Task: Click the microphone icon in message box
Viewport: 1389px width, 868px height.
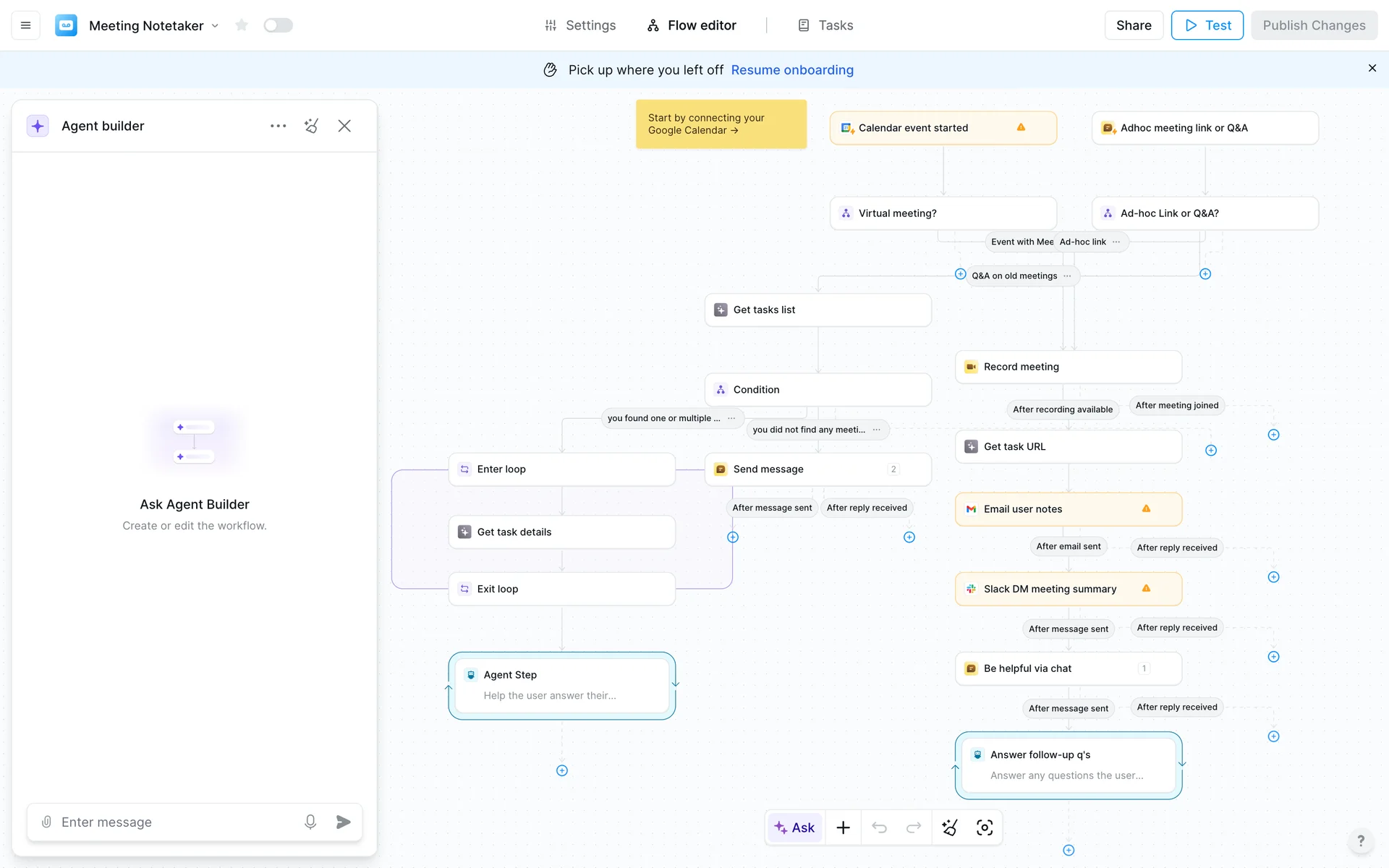Action: coord(310,822)
